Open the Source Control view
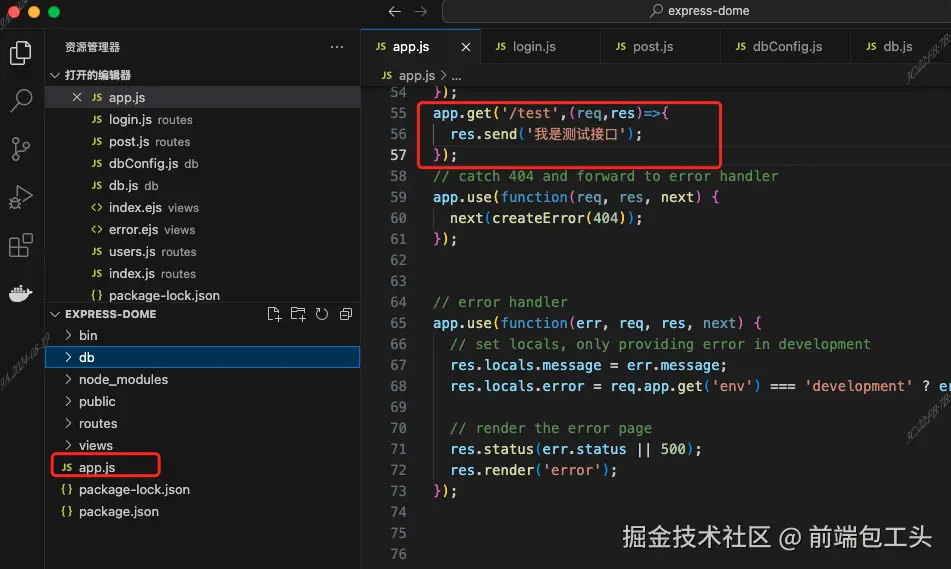 (21, 149)
